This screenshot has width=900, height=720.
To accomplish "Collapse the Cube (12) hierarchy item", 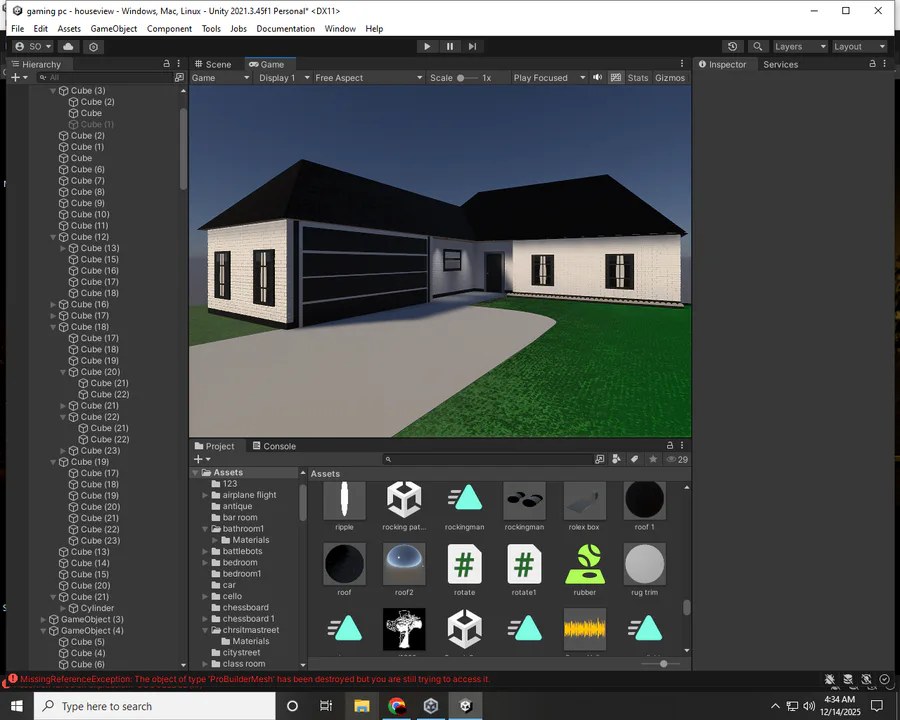I will click(53, 237).
